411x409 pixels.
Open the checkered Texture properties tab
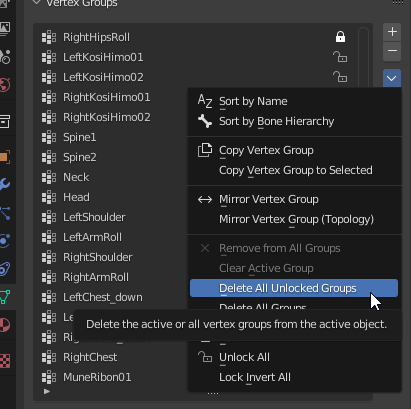(x=5, y=360)
